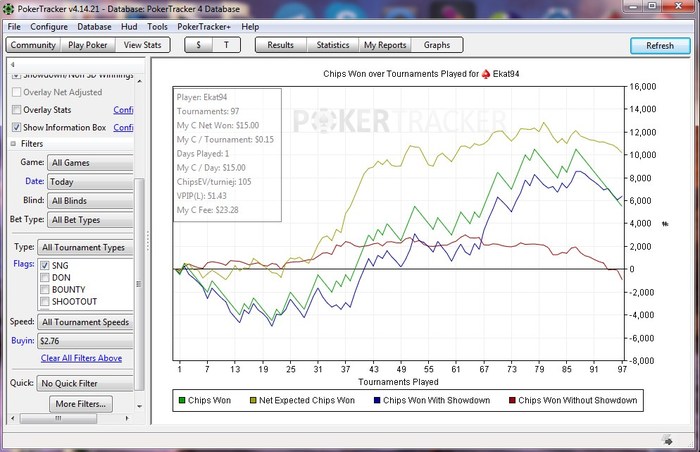Click red Chips Won Without Showdown swatch

coord(512,401)
